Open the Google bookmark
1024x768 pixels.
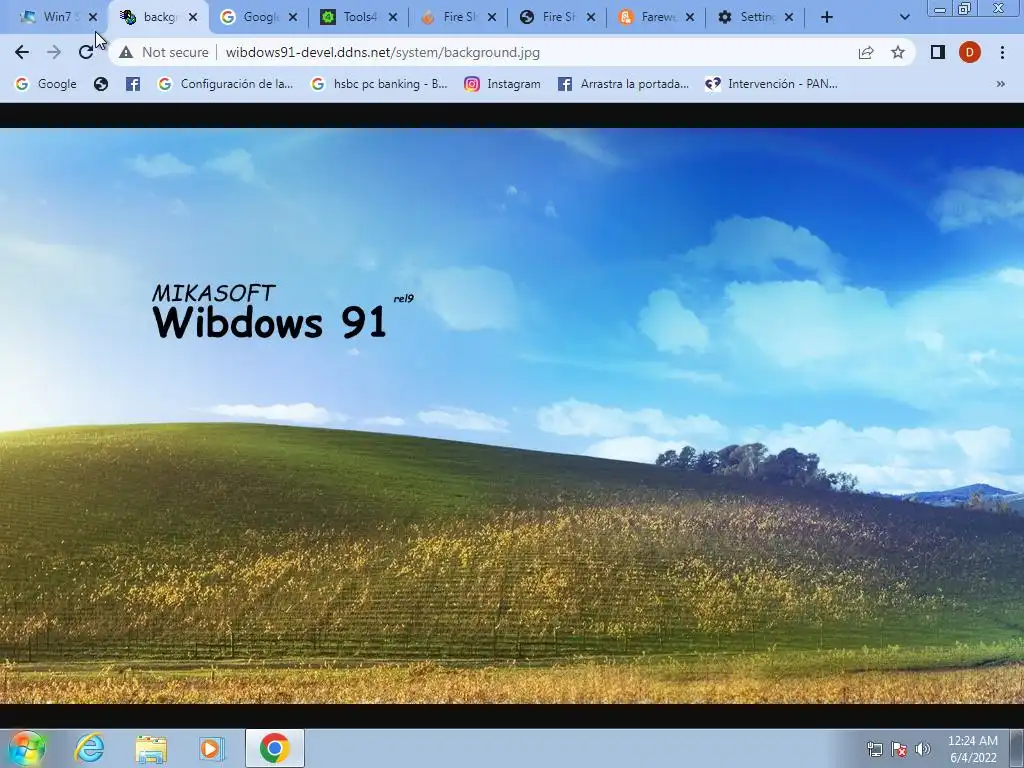tap(46, 84)
